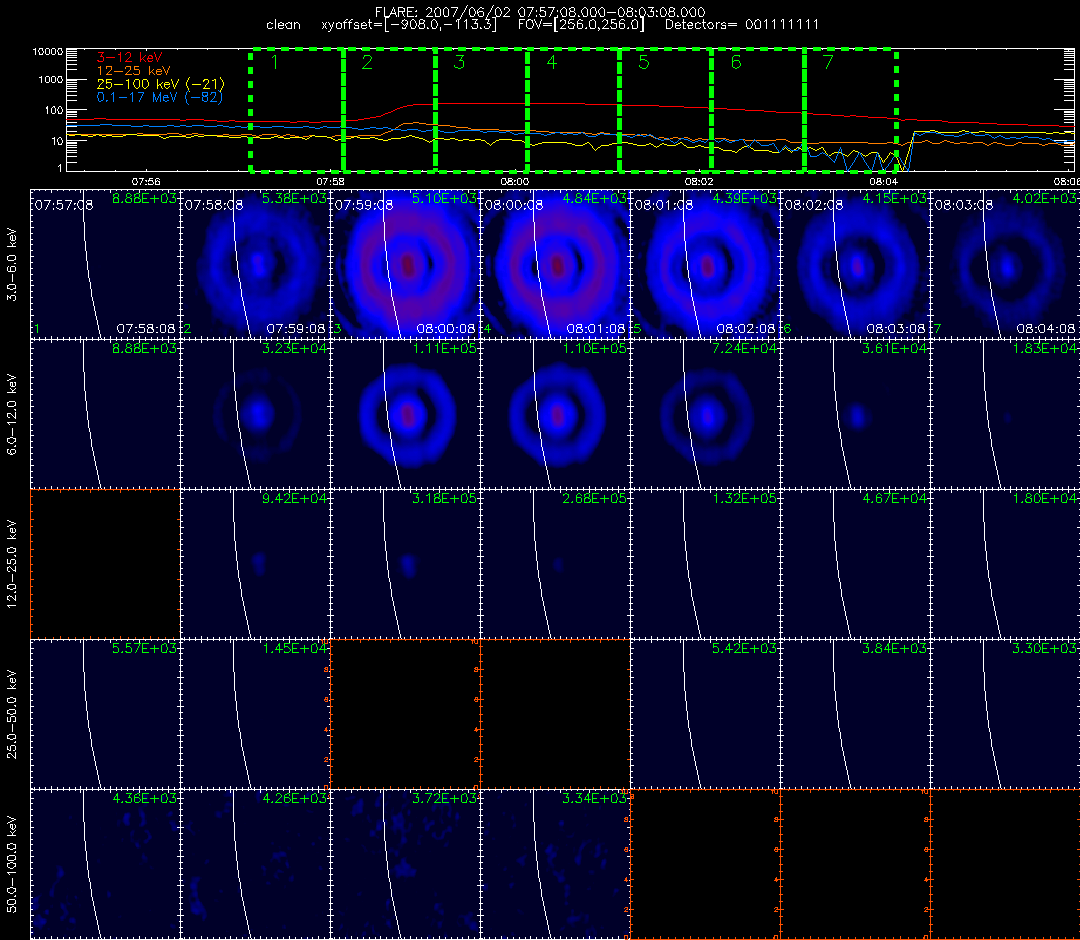Click the 6.0-12.0 keV image with peak 1.11E+05

pyautogui.click(x=406, y=415)
